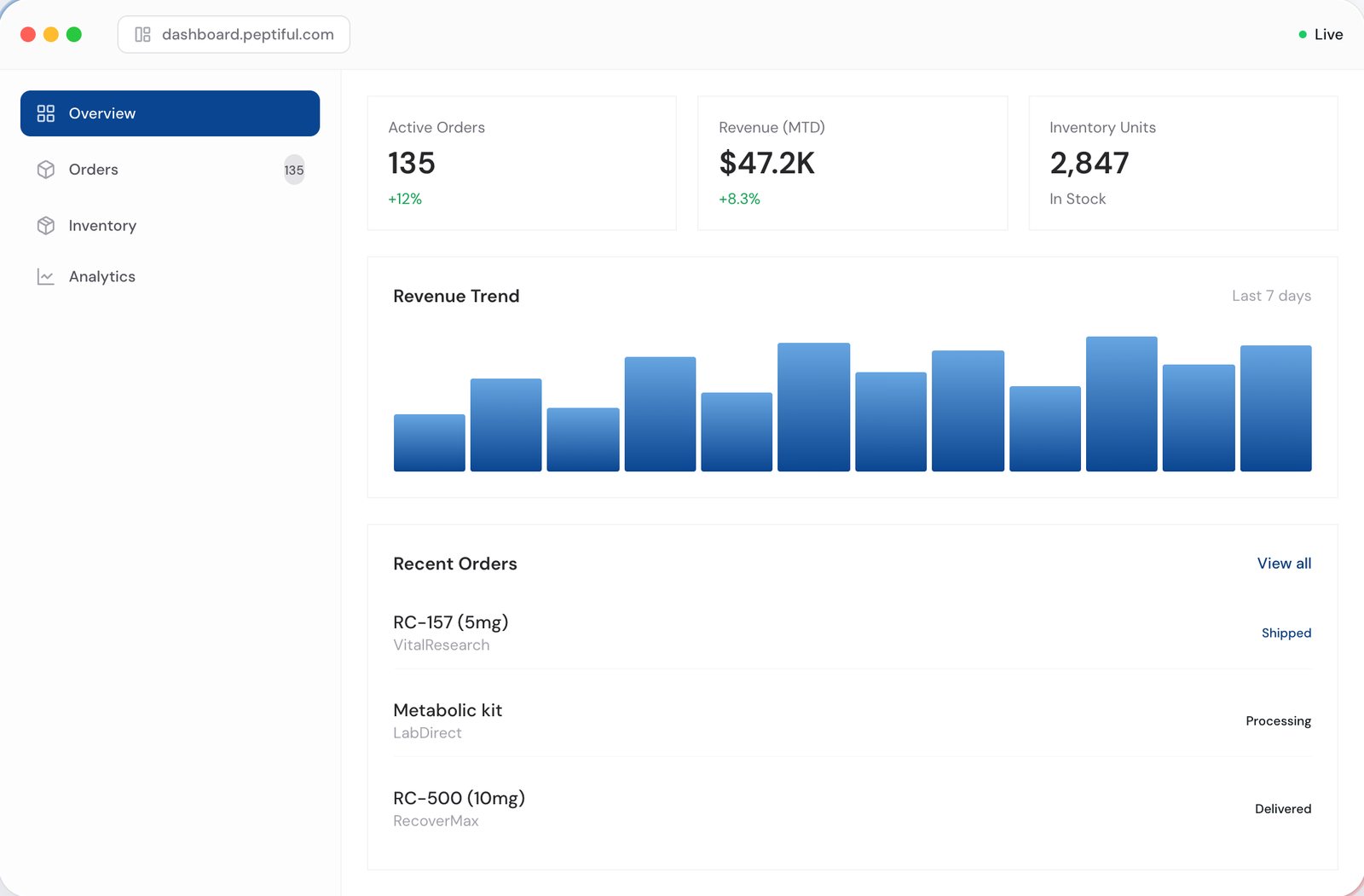The height and width of the screenshot is (896, 1364).
Task: Click the 135 badge beside Orders
Action: point(294,170)
